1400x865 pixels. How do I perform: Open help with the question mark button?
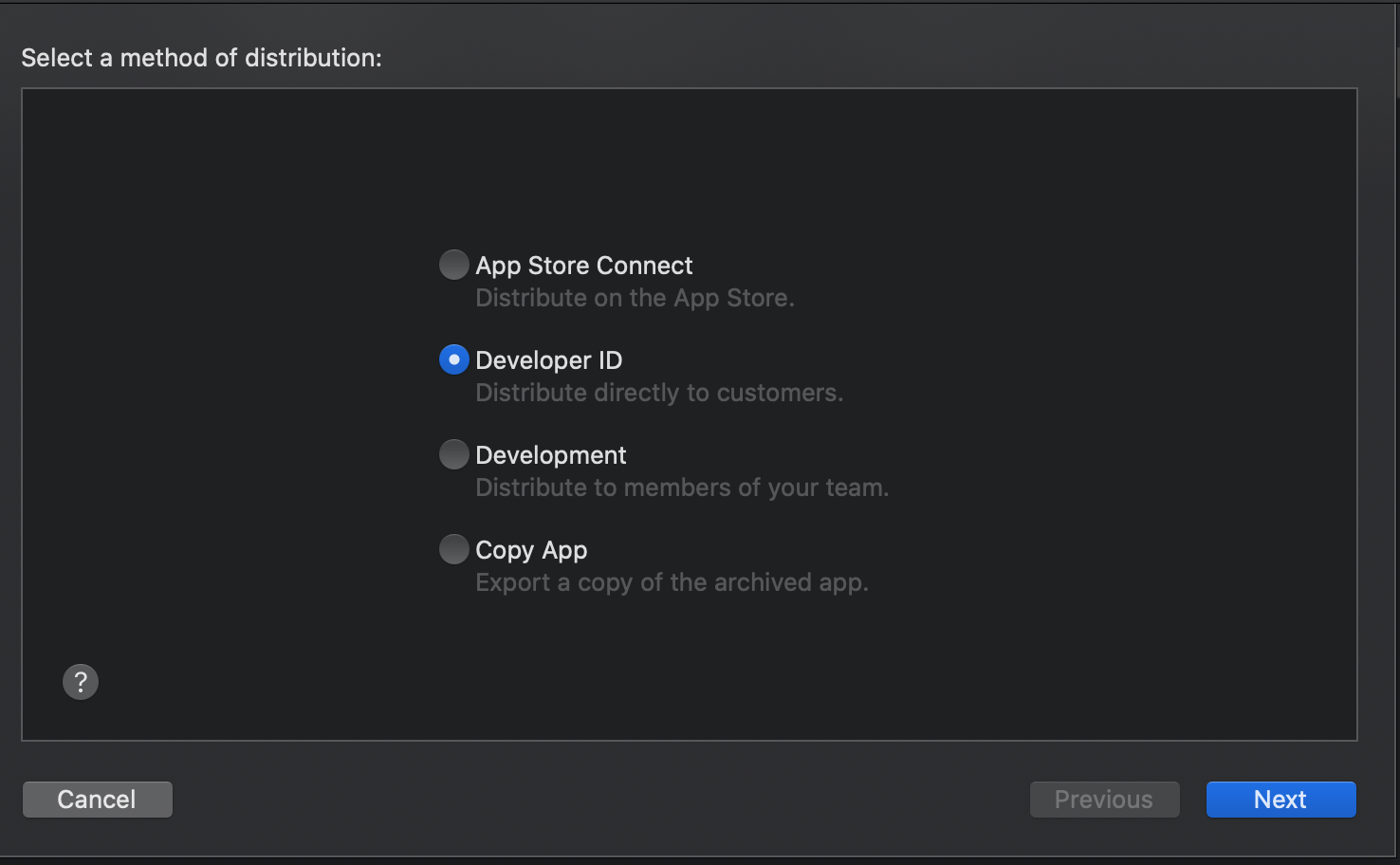pyautogui.click(x=81, y=681)
